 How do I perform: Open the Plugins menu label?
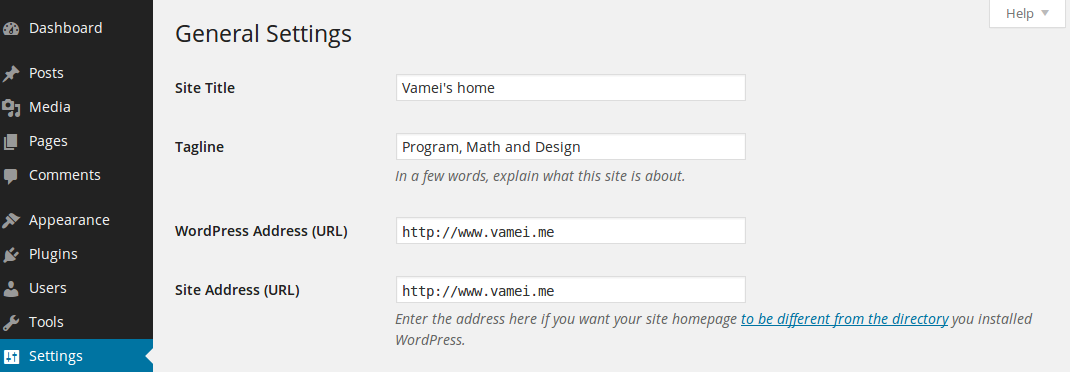pyautogui.click(x=53, y=254)
